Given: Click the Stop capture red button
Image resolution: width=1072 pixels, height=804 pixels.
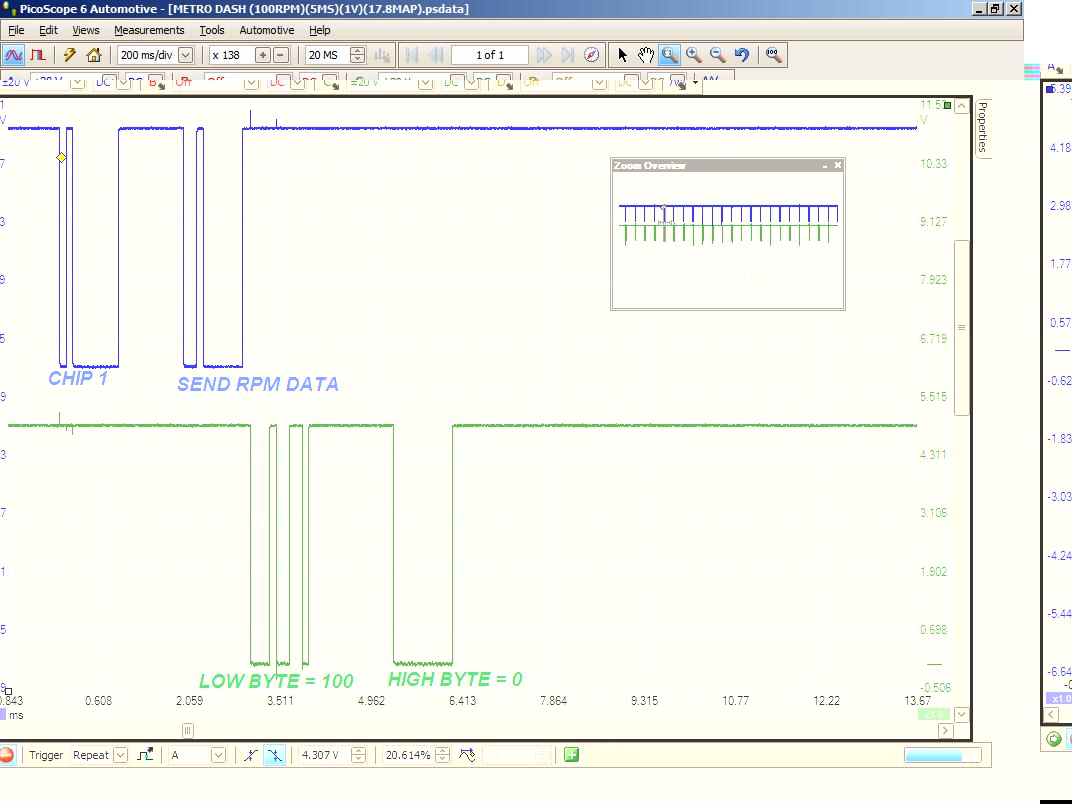Looking at the screenshot, I should pyautogui.click(x=6, y=755).
